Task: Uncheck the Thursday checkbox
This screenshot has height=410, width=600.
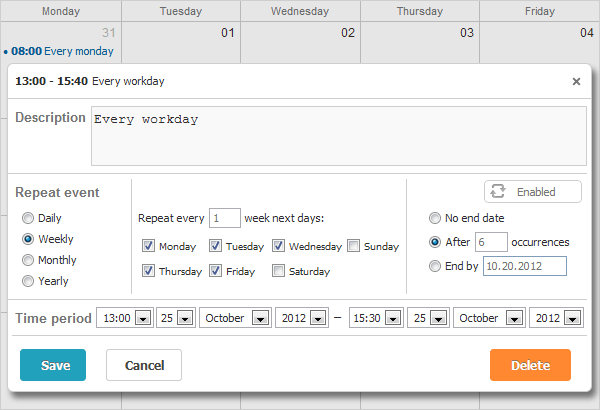Action: (x=148, y=271)
